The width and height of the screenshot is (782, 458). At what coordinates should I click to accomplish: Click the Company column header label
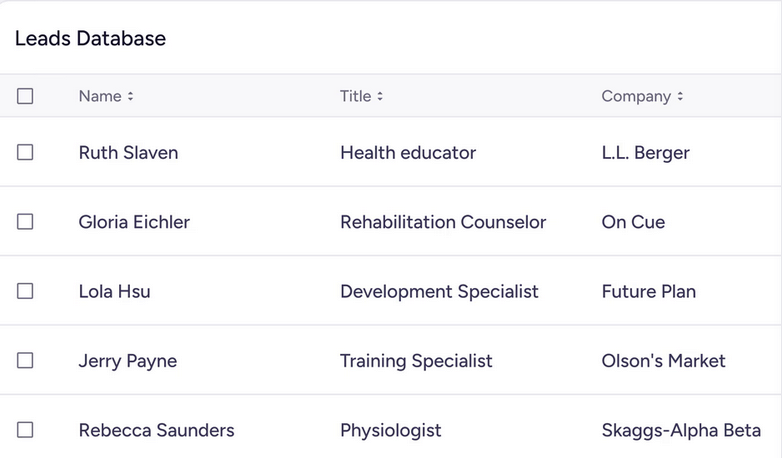click(636, 97)
